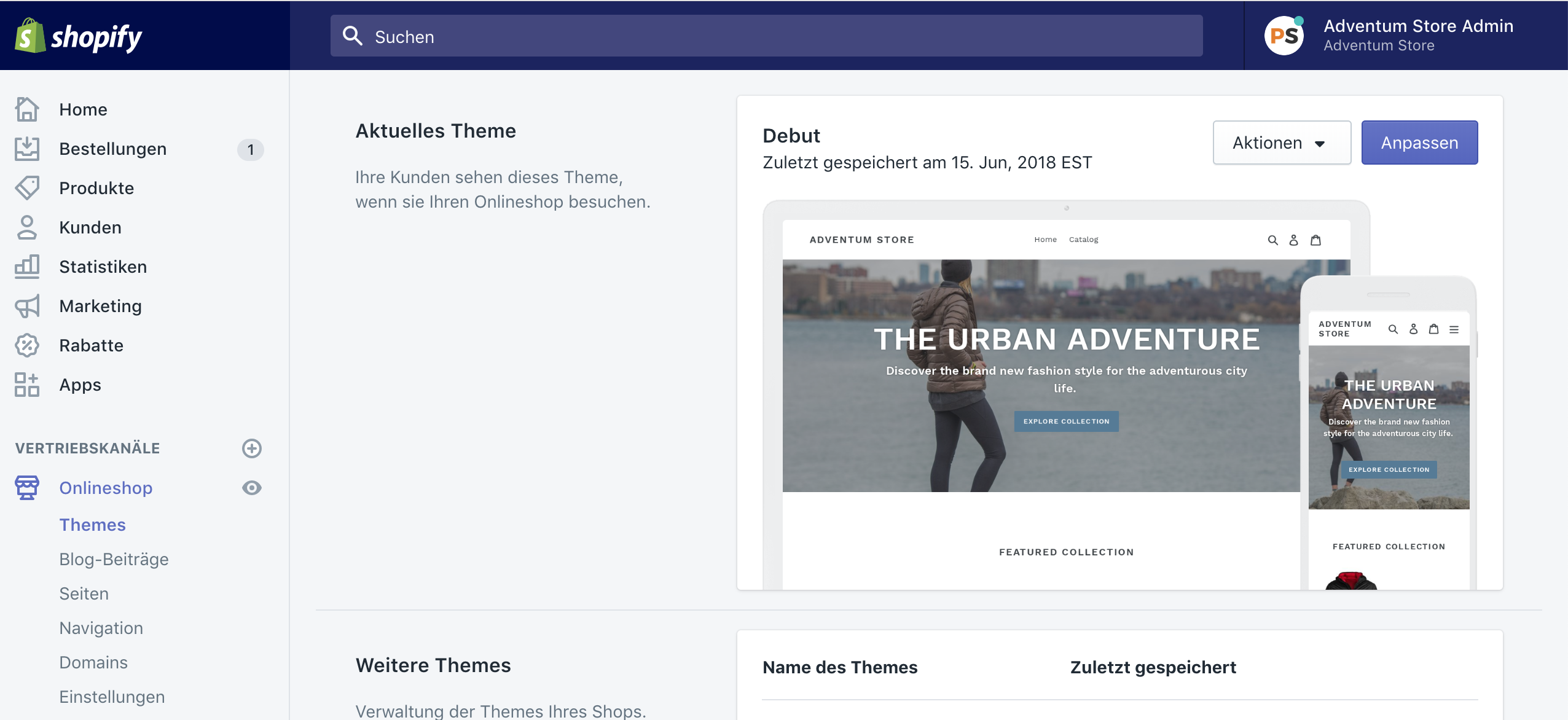Viewport: 1568px width, 720px height.
Task: Click the PS account avatar
Action: pos(1284,36)
